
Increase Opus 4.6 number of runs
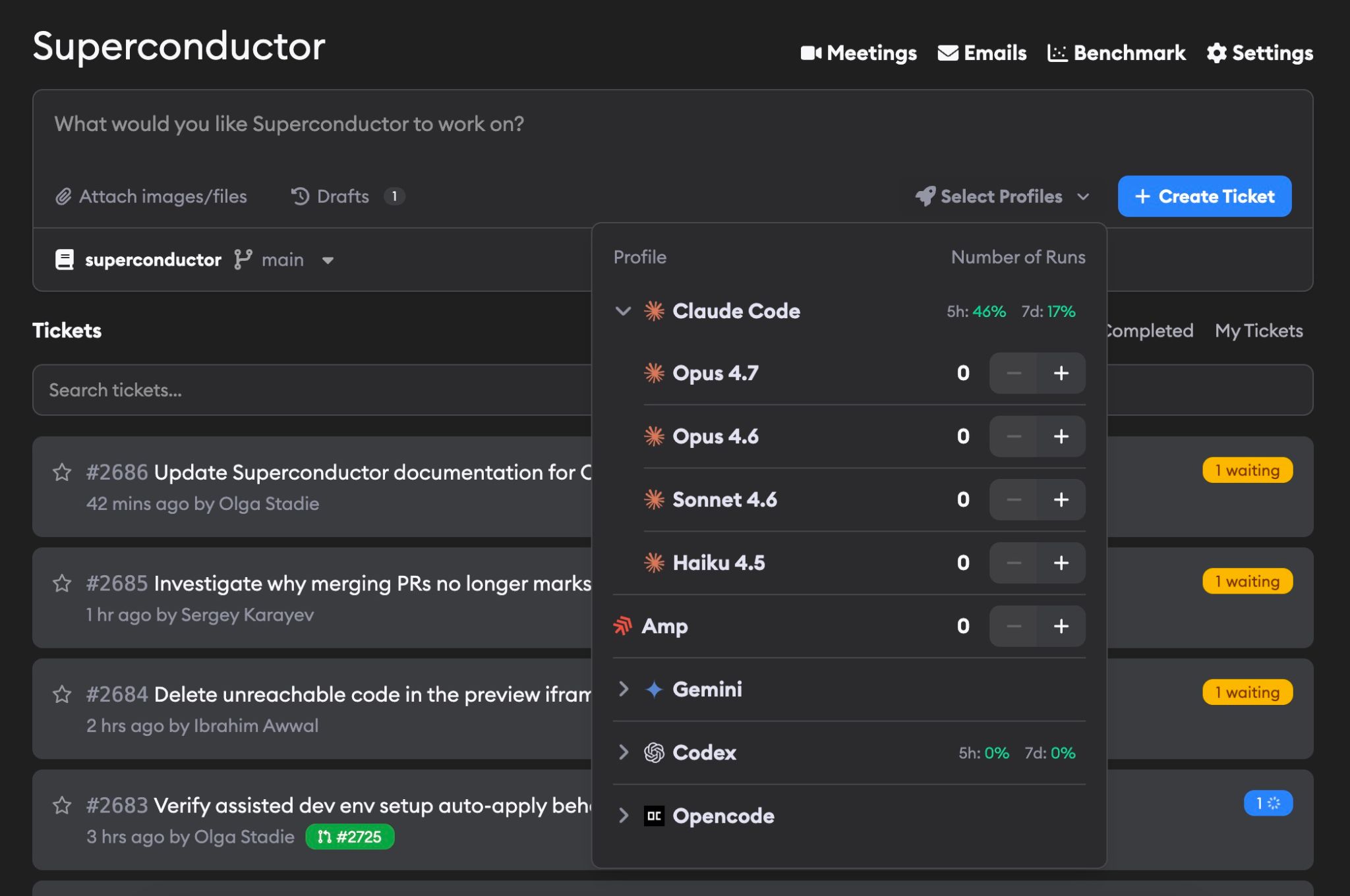pyautogui.click(x=1061, y=436)
